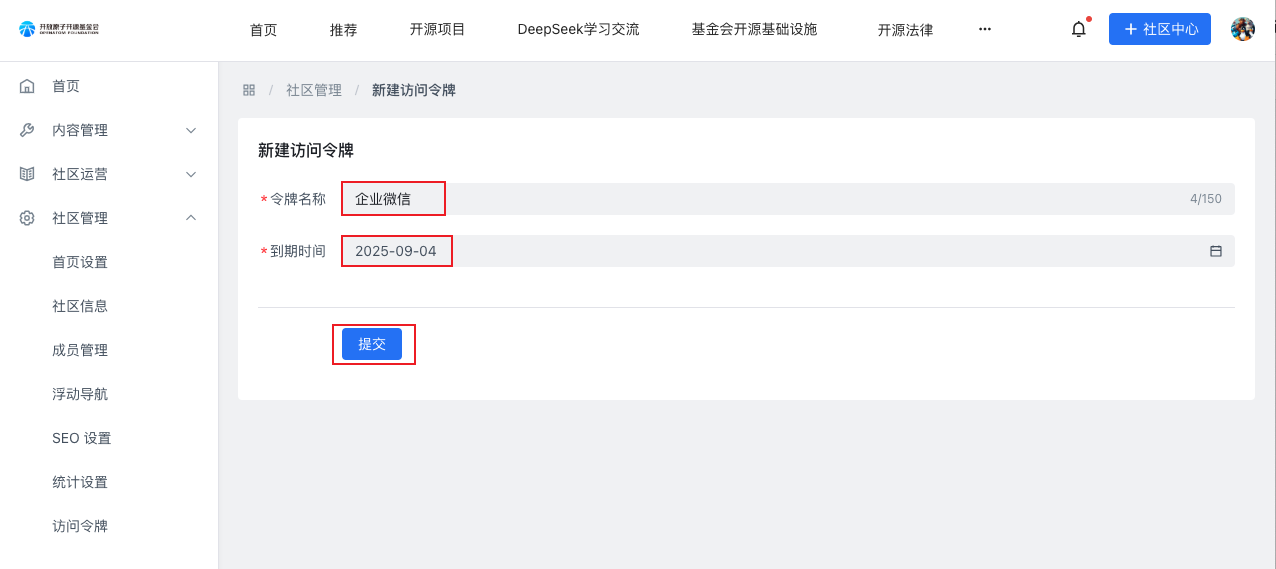Viewport: 1276px width, 569px height.
Task: Click the gear icon for community management
Action: (x=28, y=218)
